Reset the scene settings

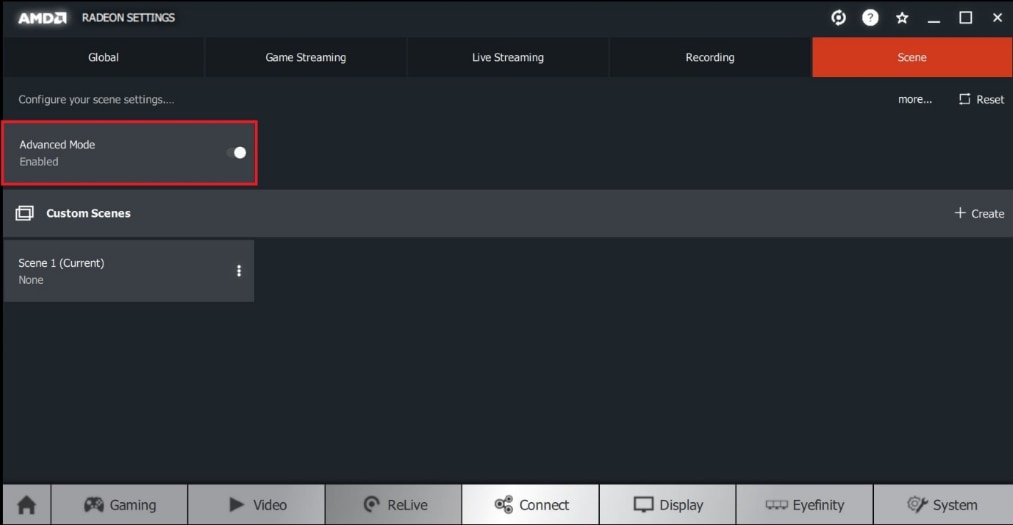(x=981, y=100)
